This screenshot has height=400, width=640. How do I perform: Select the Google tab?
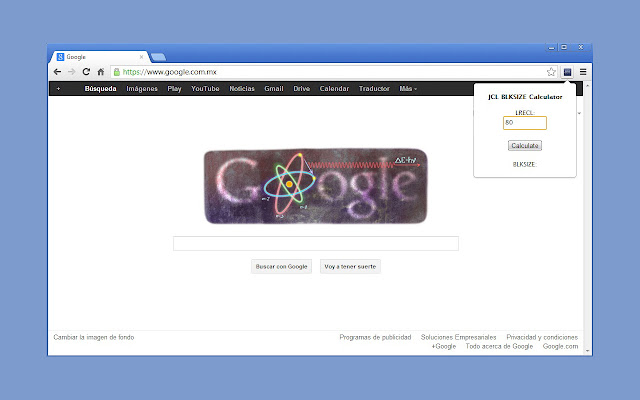[x=98, y=57]
